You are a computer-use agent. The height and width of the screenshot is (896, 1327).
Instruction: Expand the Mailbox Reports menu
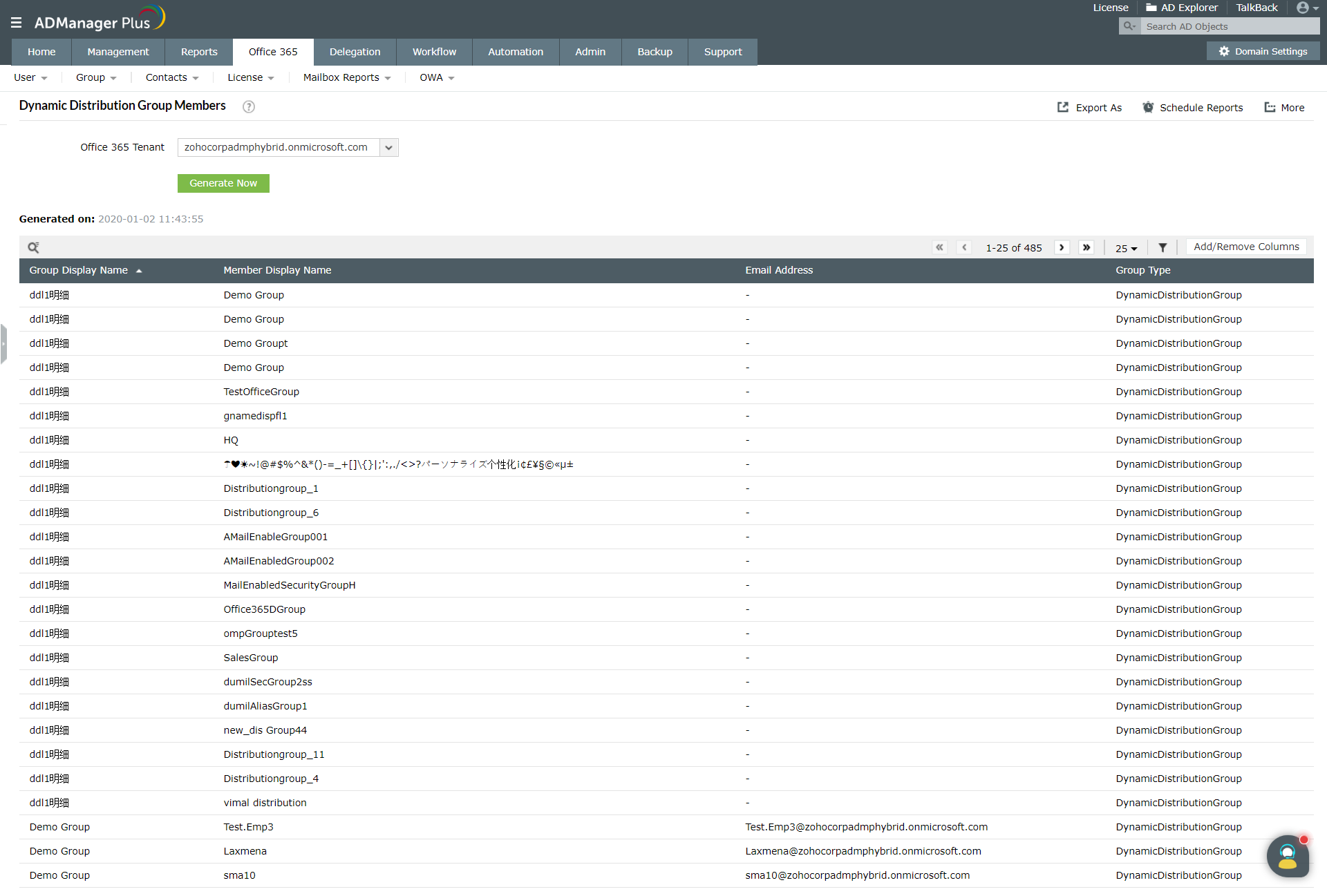coord(347,77)
